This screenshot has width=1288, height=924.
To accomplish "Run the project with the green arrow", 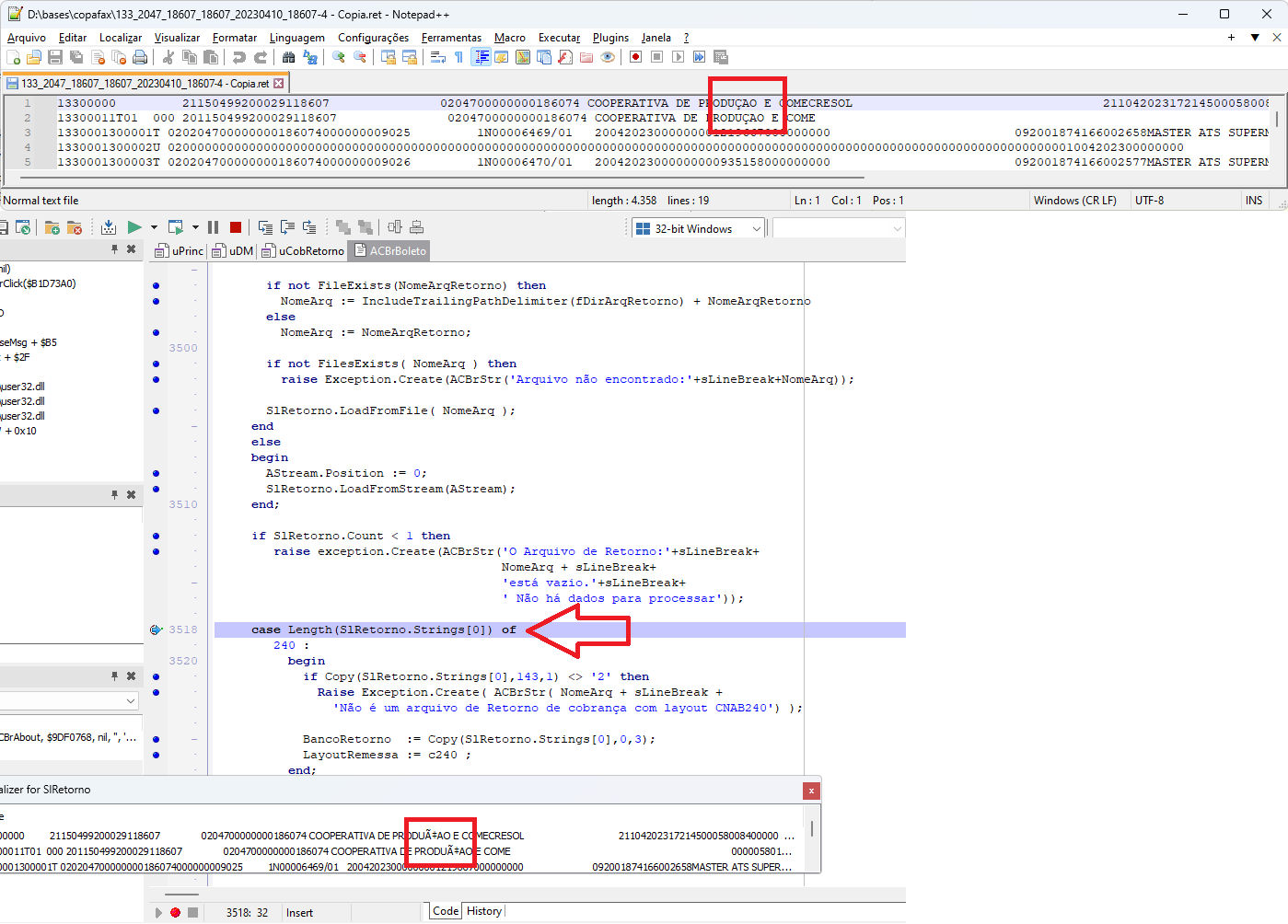I will click(x=134, y=227).
